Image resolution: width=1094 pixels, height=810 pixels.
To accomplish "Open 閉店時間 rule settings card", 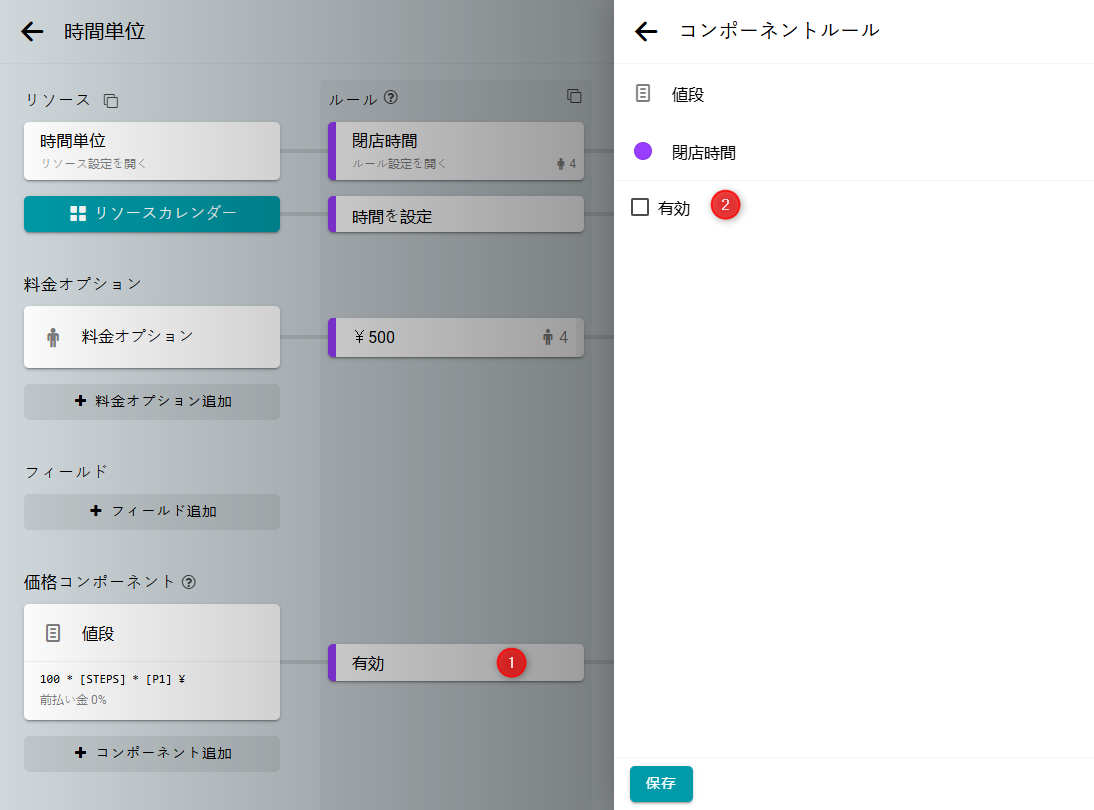I will [x=456, y=150].
